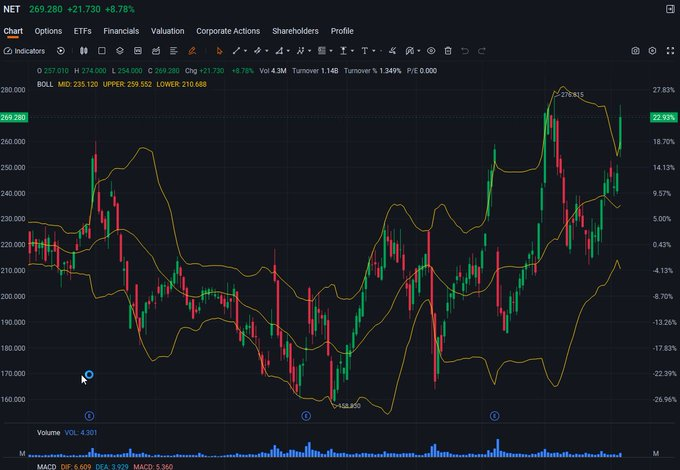Click the middle earnings E marker
680x470 pixels.
click(306, 416)
